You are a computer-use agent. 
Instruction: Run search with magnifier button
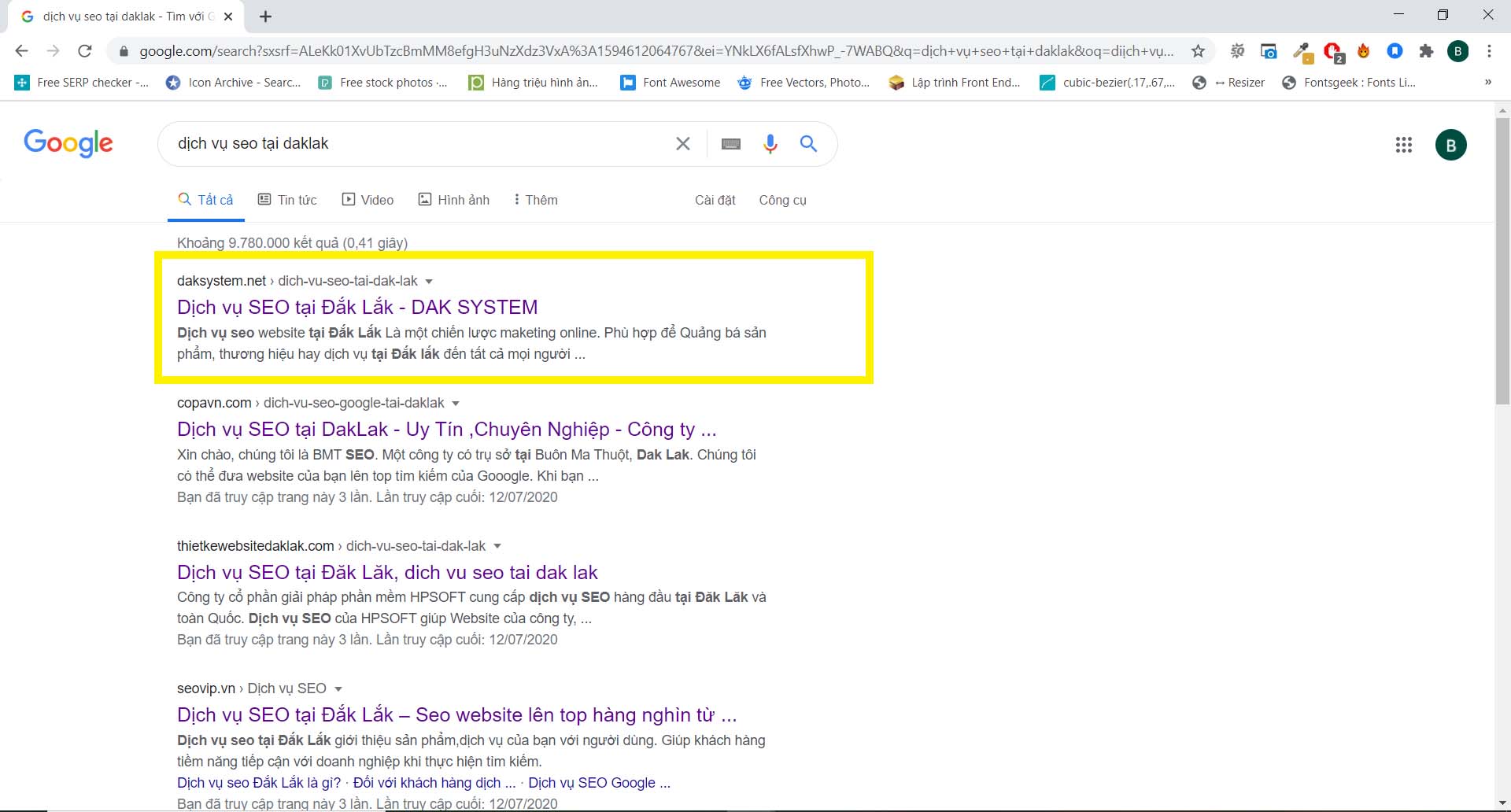click(808, 143)
